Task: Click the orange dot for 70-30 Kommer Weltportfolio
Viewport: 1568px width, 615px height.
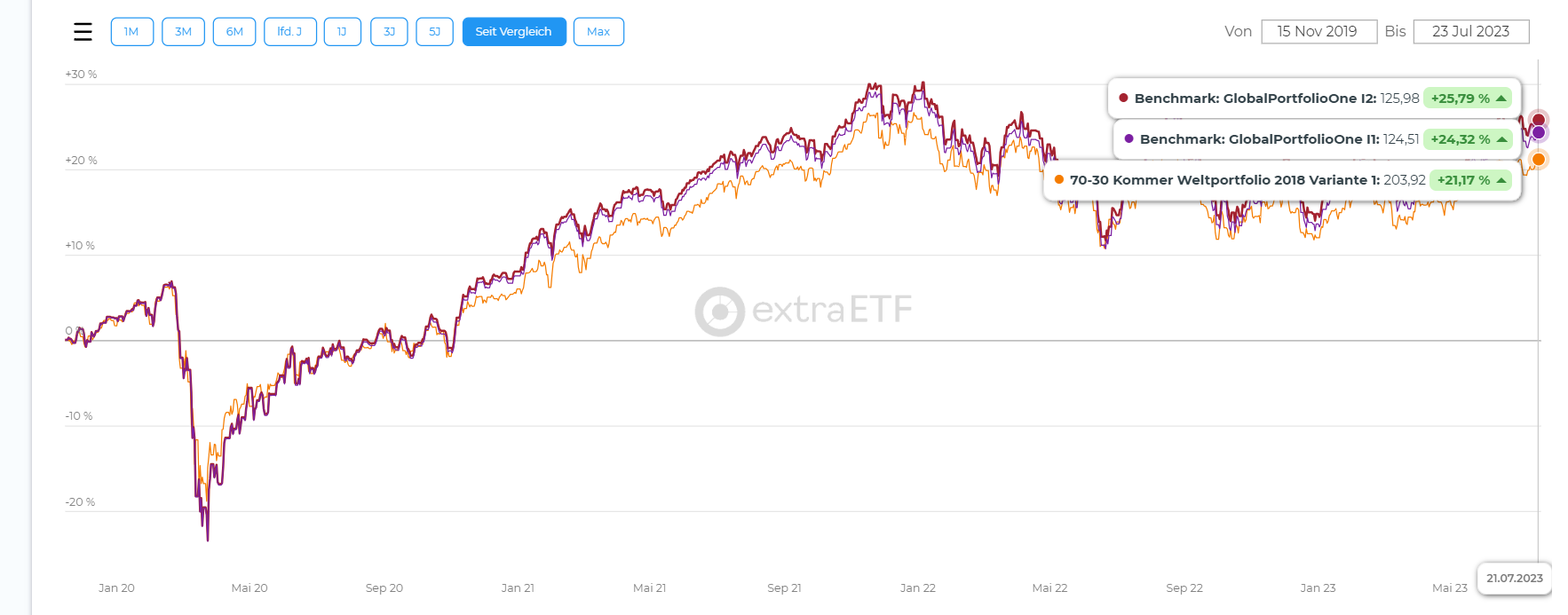Action: tap(1059, 180)
